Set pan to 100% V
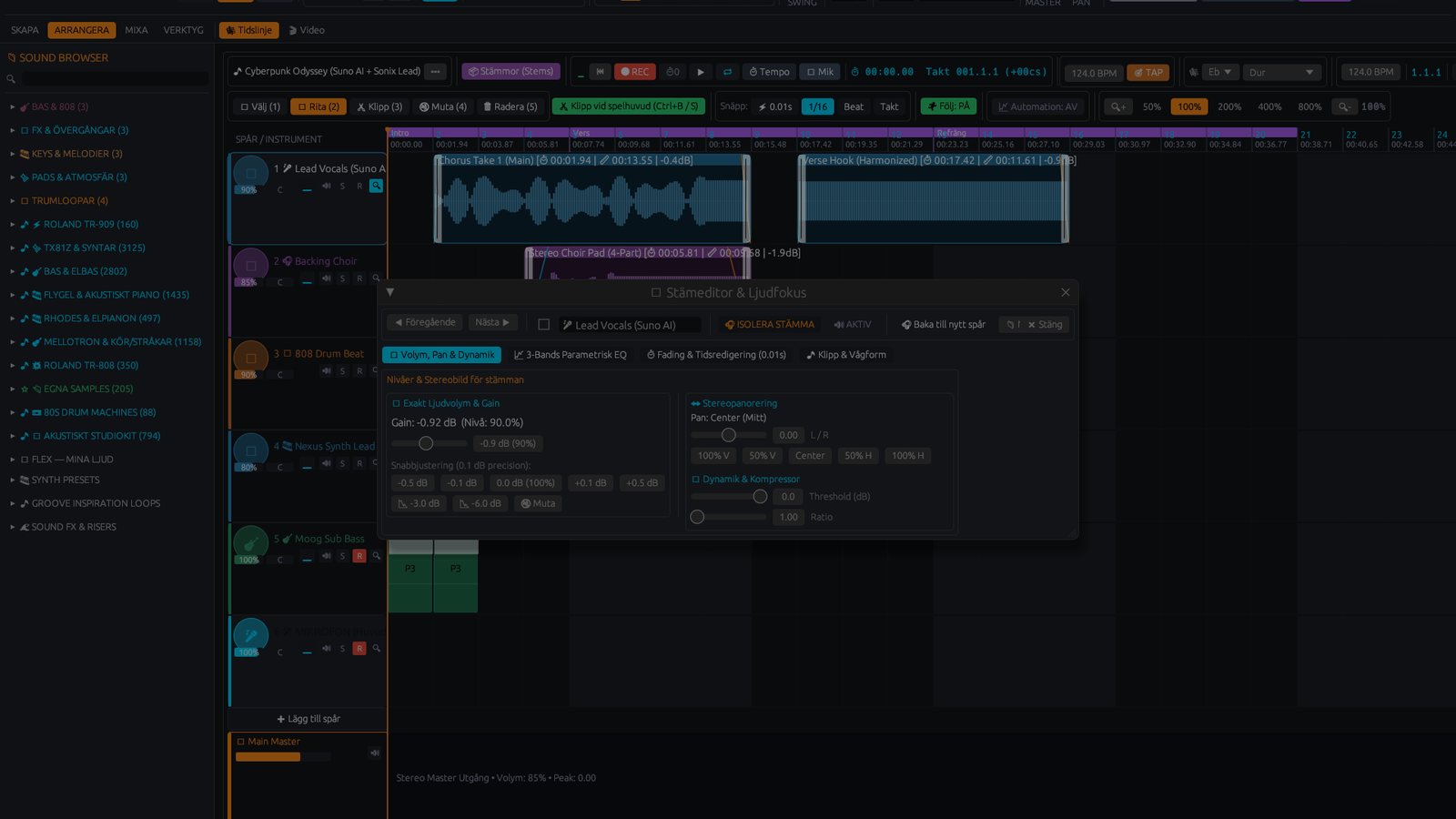Screen dimensions: 1456x819 click(713, 456)
